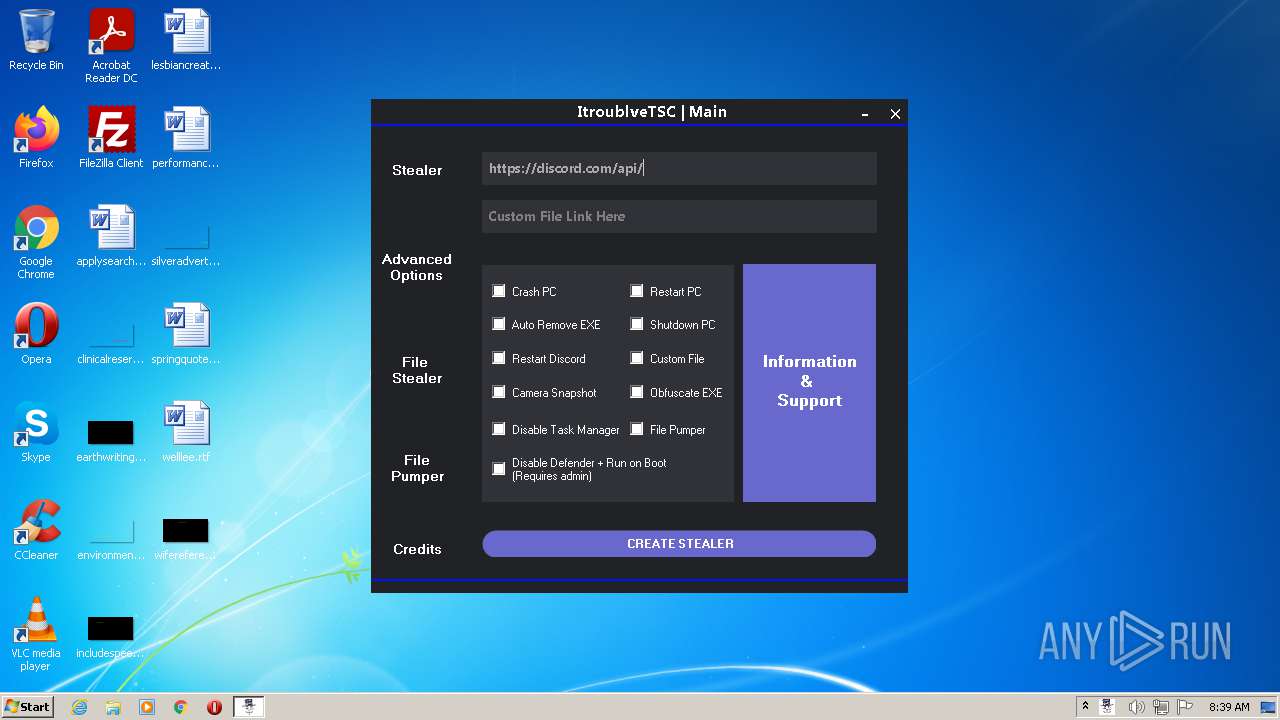
Task: Open the Information & Support panel
Action: click(x=809, y=382)
